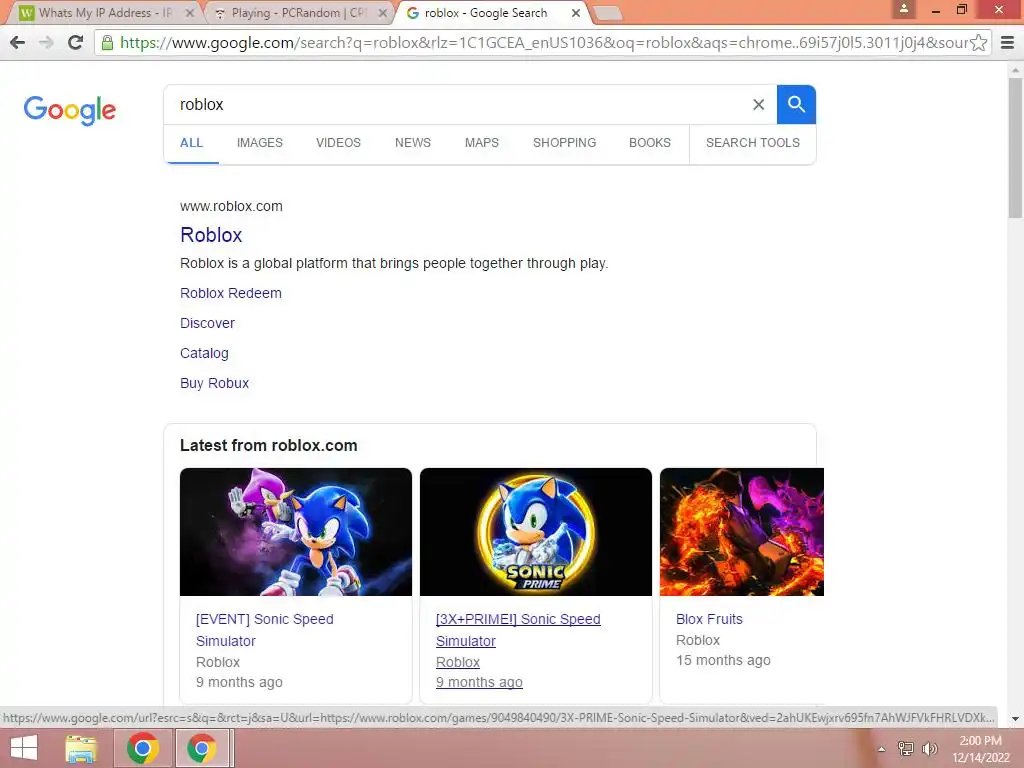Click the URL address bar
The width and height of the screenshot is (1024, 768).
(x=542, y=42)
